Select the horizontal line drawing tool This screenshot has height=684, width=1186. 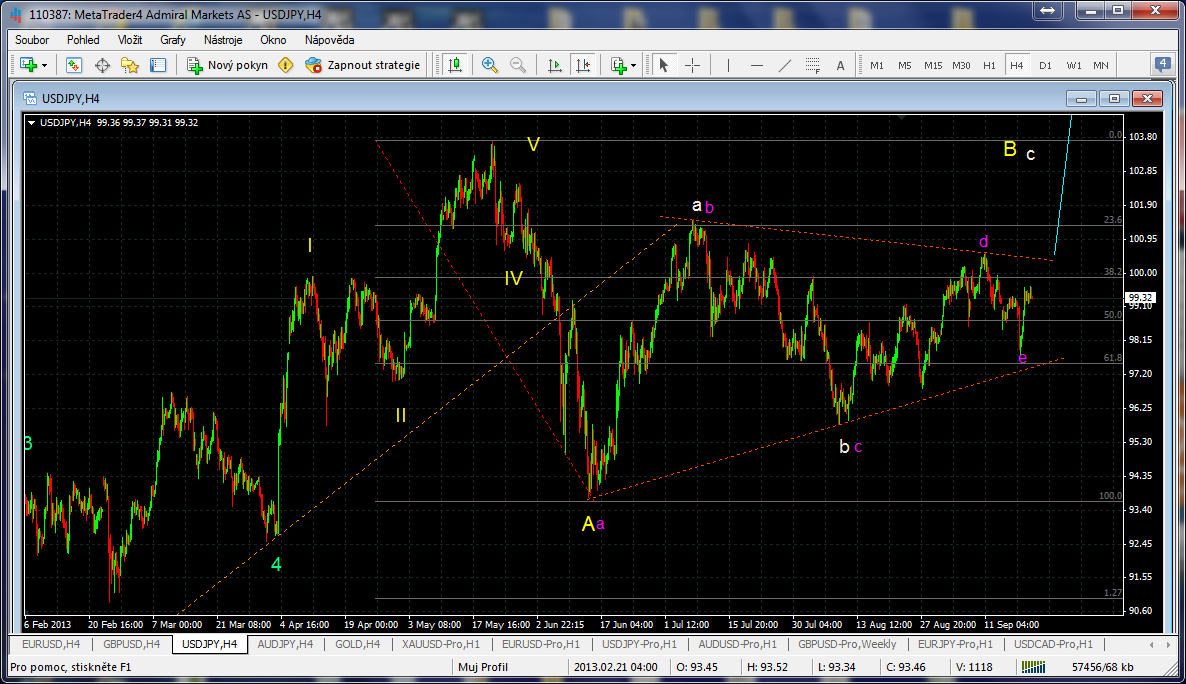tap(756, 65)
